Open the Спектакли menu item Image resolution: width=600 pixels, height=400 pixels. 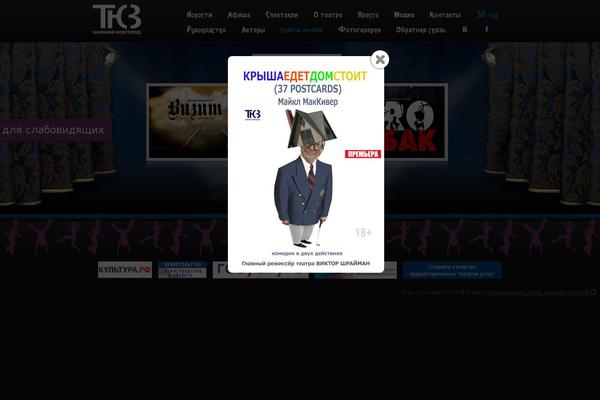[282, 15]
